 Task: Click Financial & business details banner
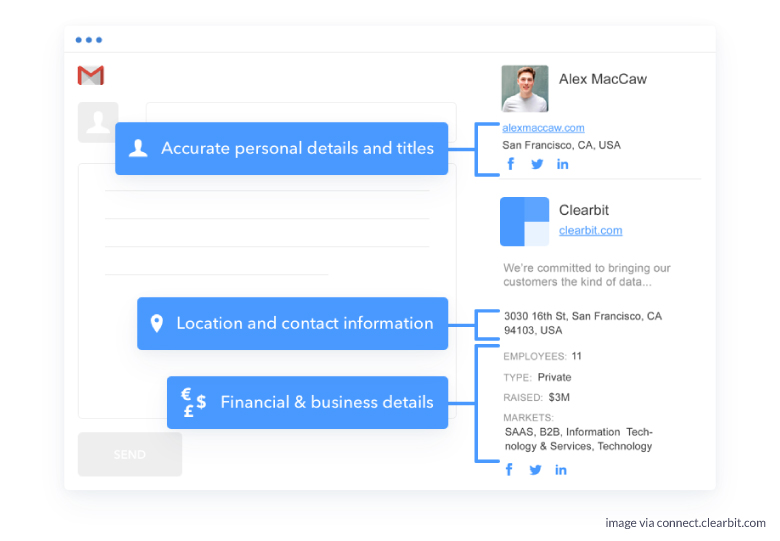click(x=307, y=402)
